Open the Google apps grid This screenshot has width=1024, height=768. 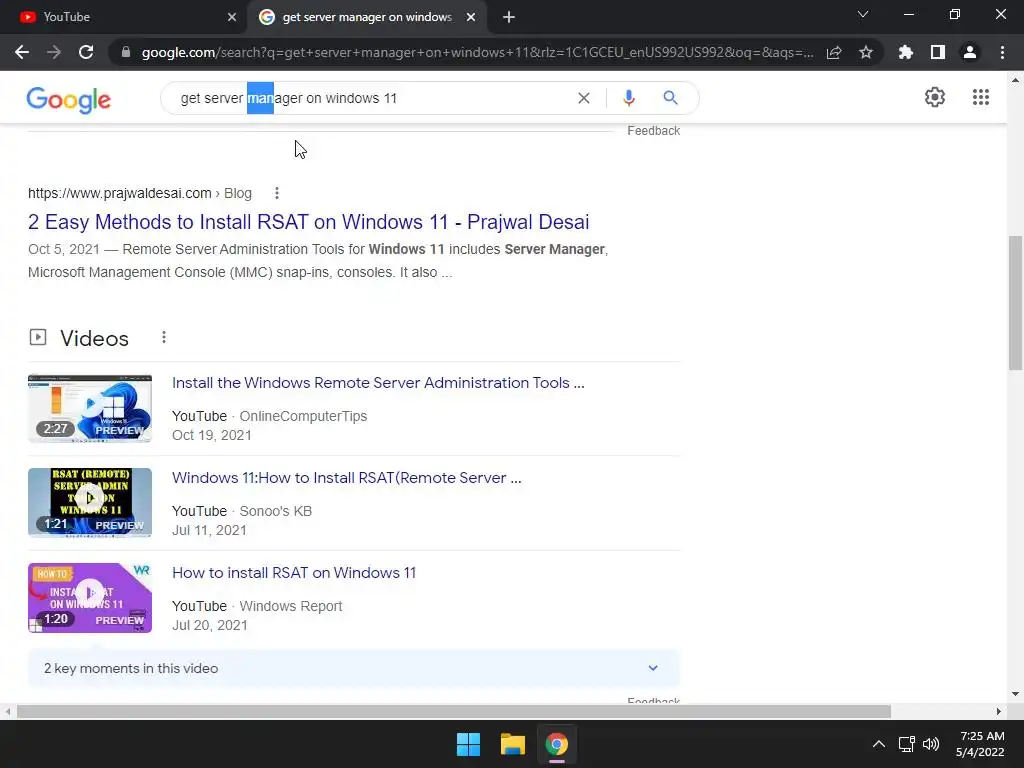tap(980, 97)
